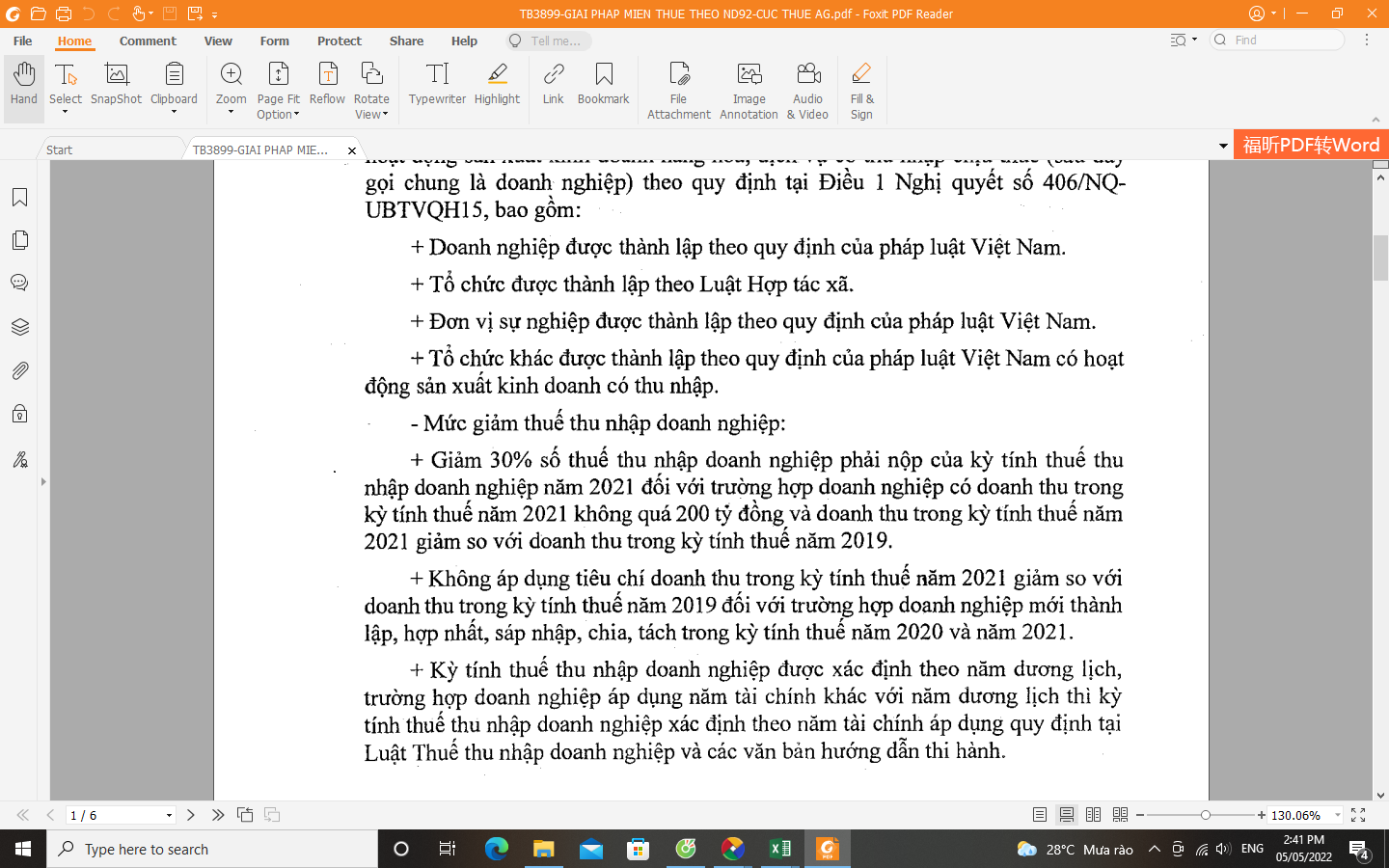
Task: Expand the Zoom tool dropdown
Action: point(231,113)
